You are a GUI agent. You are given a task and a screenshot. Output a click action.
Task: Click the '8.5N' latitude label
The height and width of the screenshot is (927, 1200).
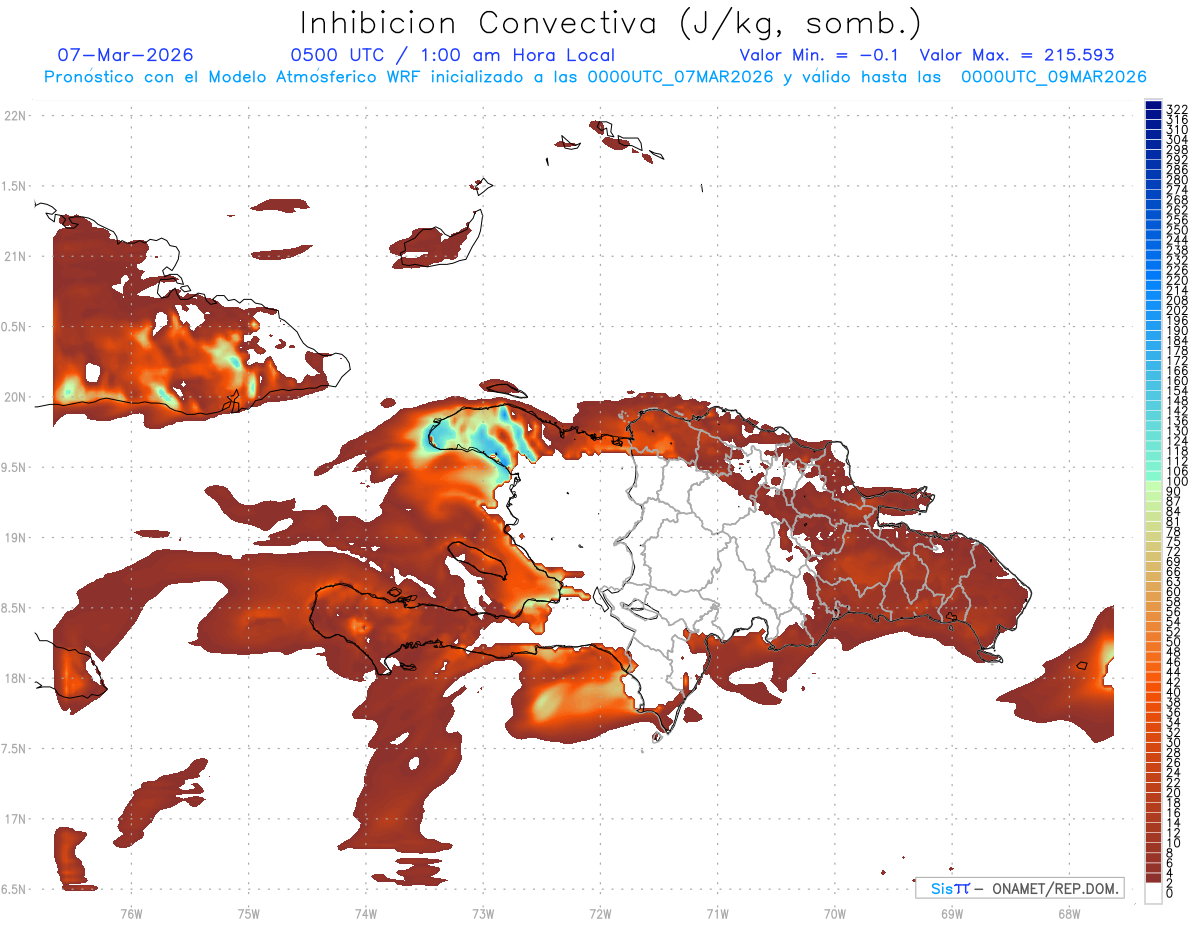tap(15, 609)
